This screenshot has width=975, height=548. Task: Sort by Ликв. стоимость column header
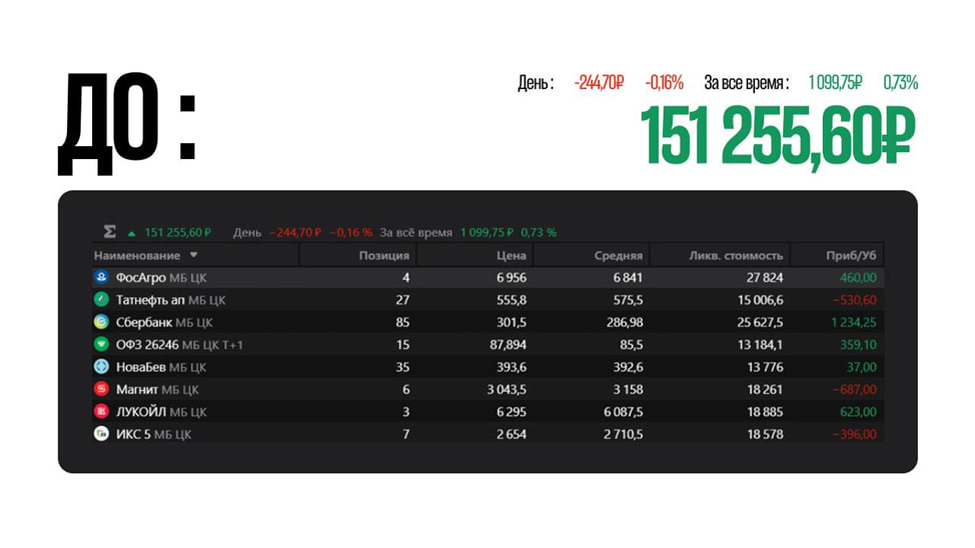pyautogui.click(x=736, y=256)
